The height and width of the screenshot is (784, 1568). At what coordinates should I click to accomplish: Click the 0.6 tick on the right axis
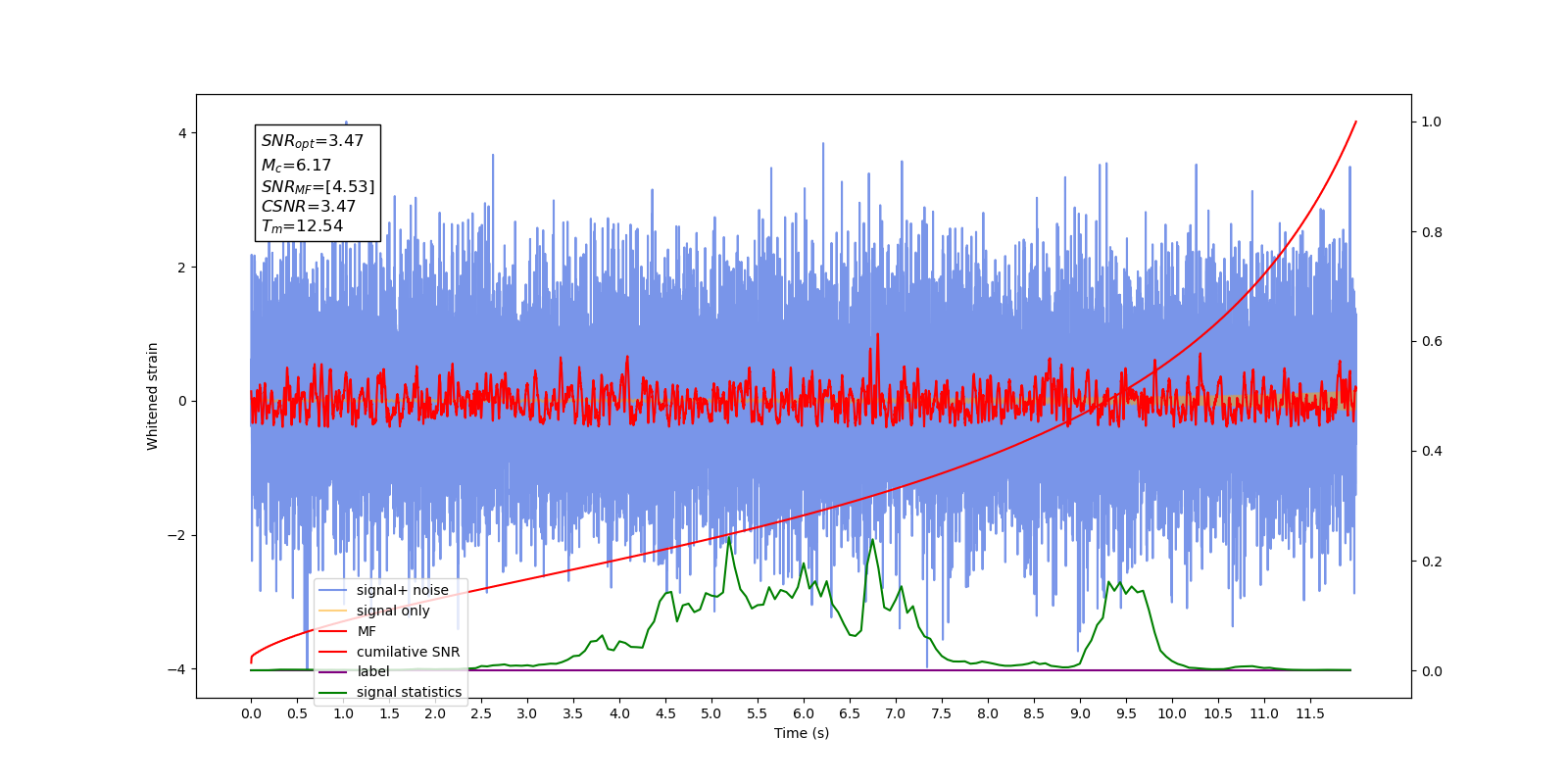click(1432, 341)
